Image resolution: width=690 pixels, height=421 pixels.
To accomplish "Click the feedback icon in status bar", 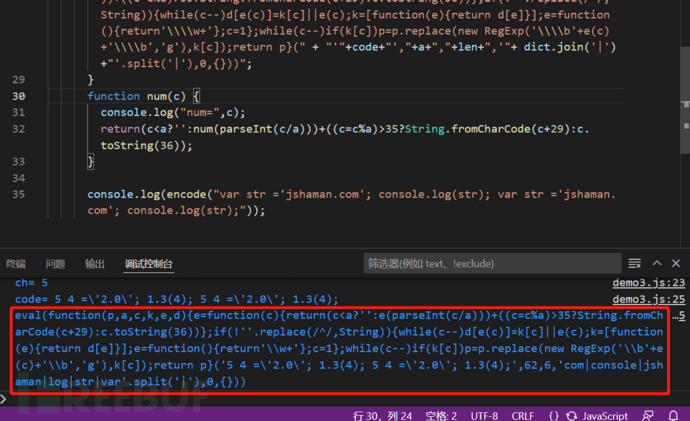I will click(x=648, y=416).
